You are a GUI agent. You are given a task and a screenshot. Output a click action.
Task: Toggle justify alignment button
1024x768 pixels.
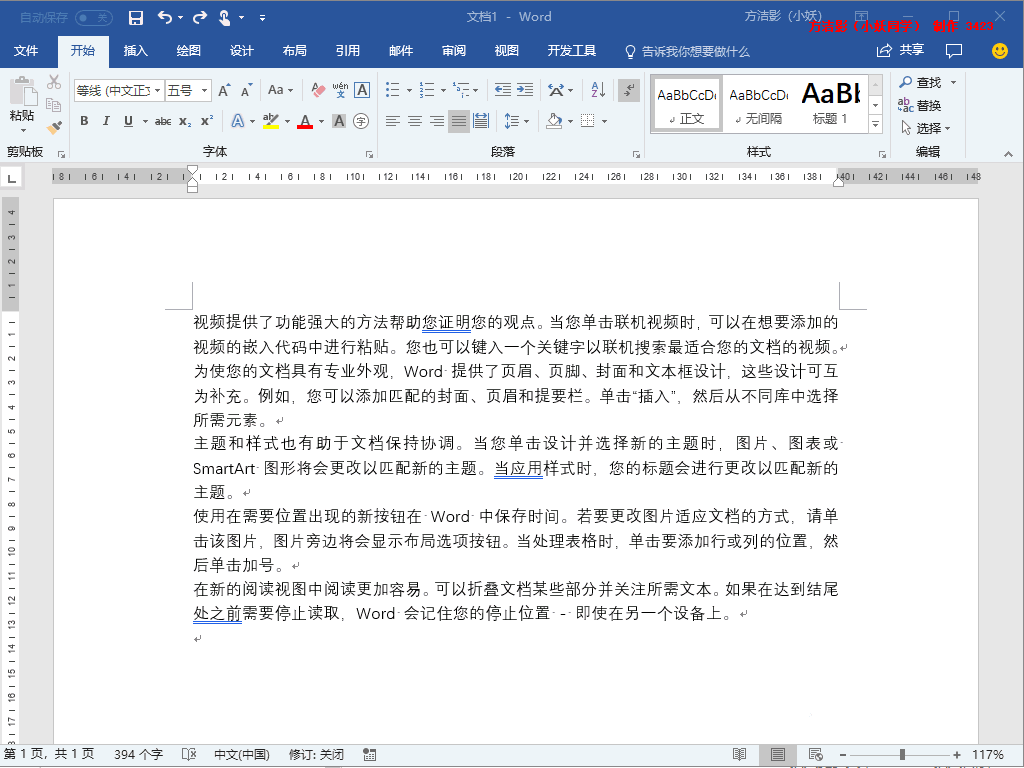tap(459, 121)
